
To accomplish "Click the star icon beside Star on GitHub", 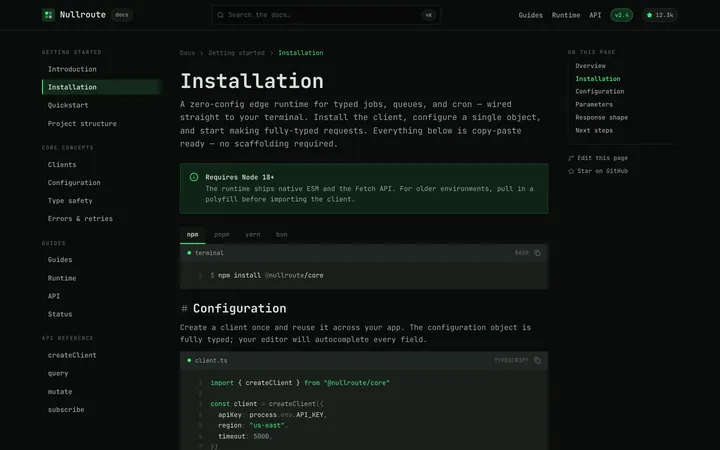I will 571,171.
